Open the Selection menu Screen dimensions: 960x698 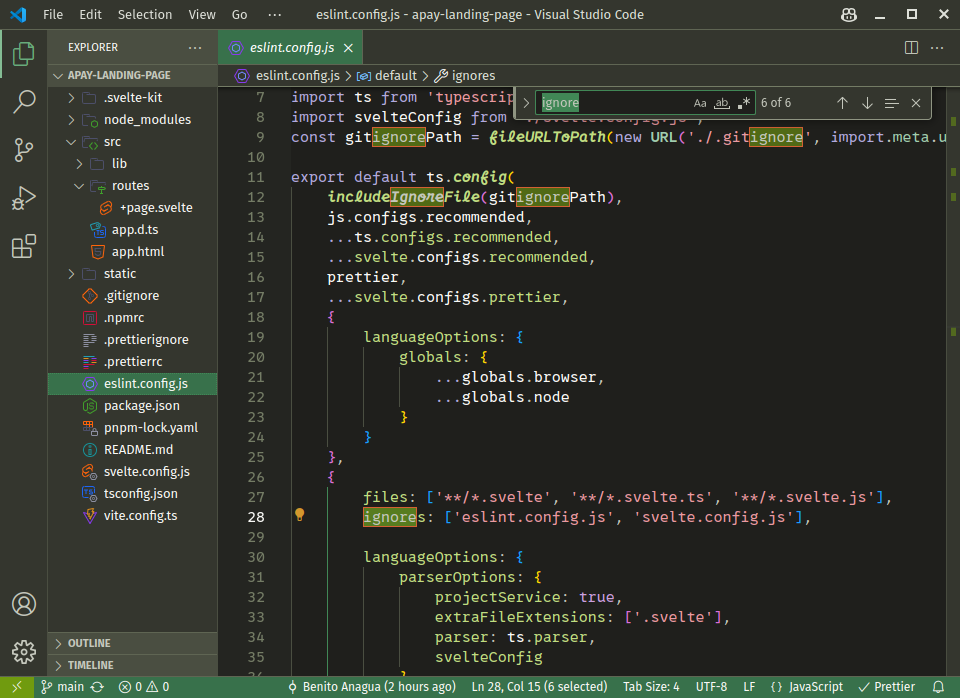coord(145,15)
